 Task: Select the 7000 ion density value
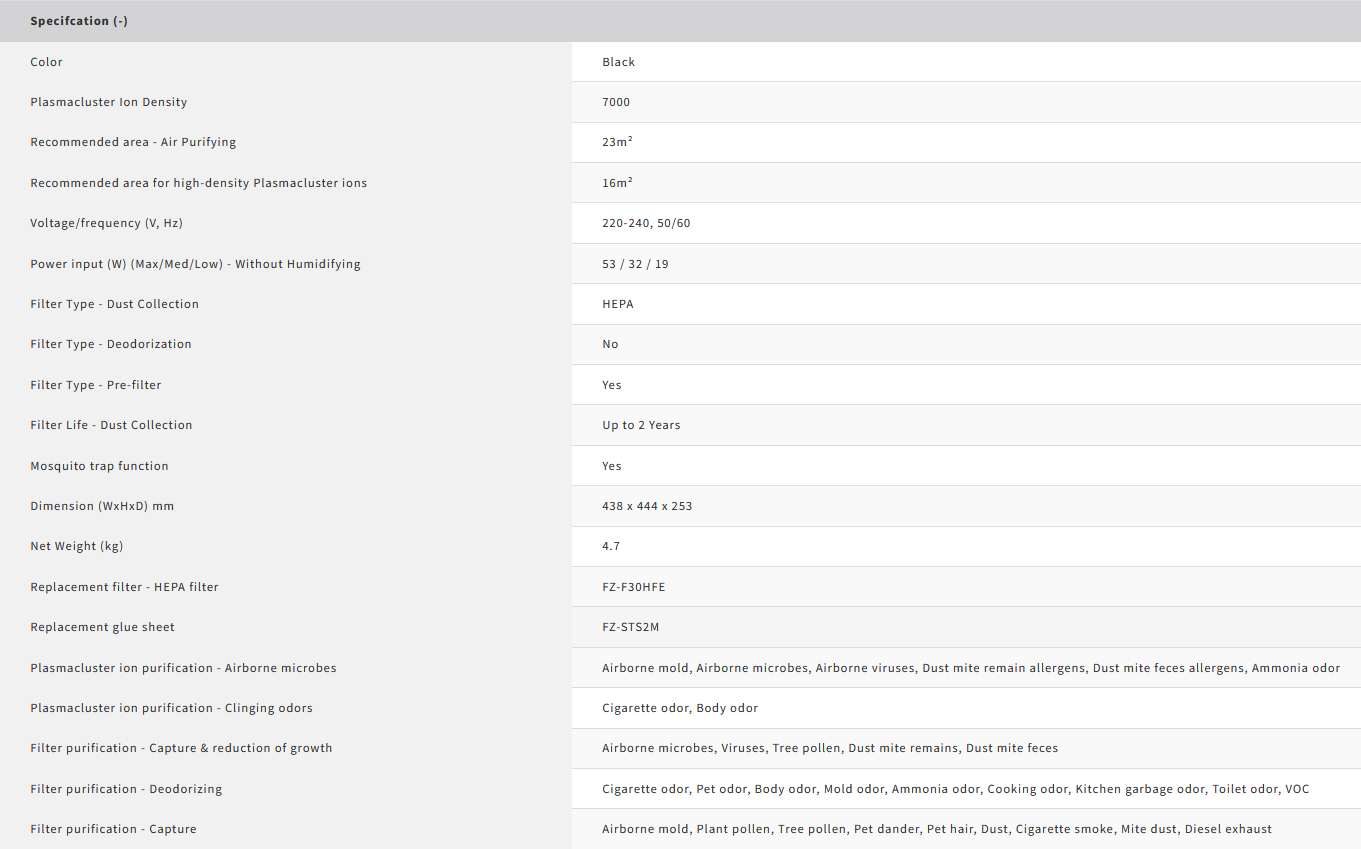616,102
